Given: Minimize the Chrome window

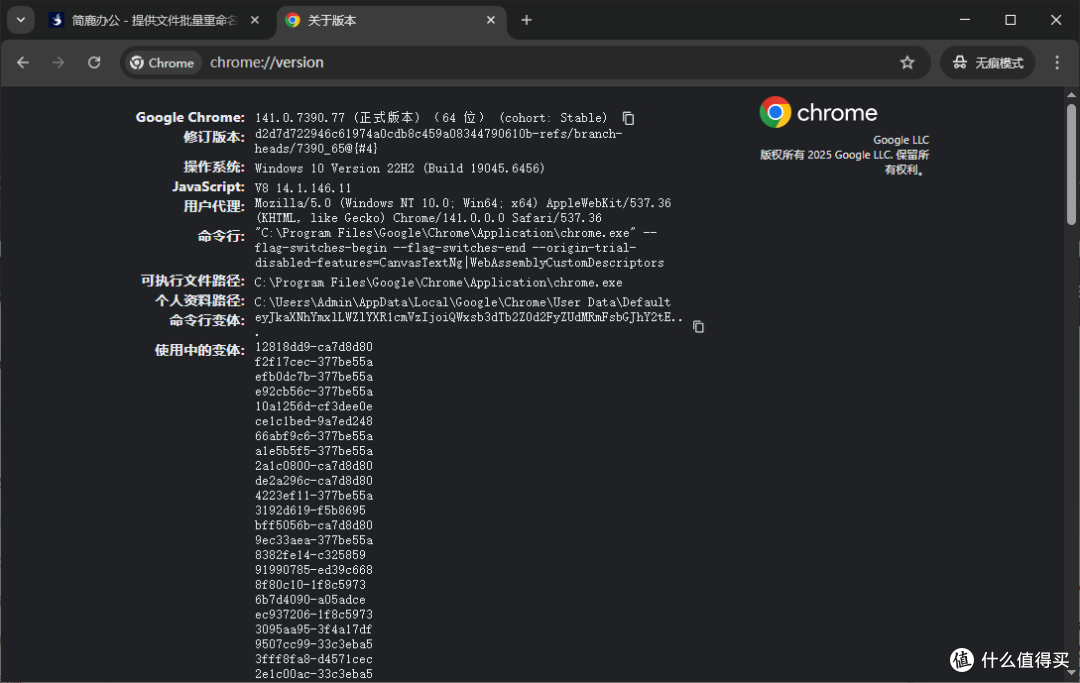Looking at the screenshot, I should tap(965, 20).
